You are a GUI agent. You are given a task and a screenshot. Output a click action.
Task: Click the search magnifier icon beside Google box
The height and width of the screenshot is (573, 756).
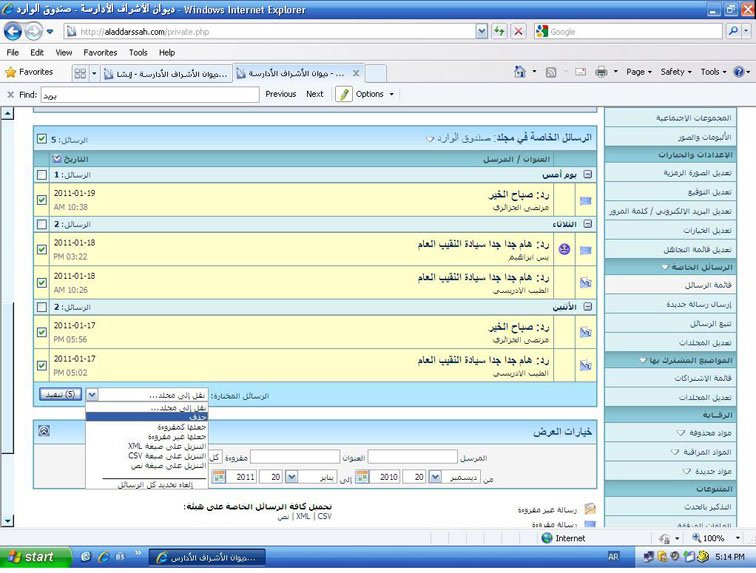tap(733, 31)
